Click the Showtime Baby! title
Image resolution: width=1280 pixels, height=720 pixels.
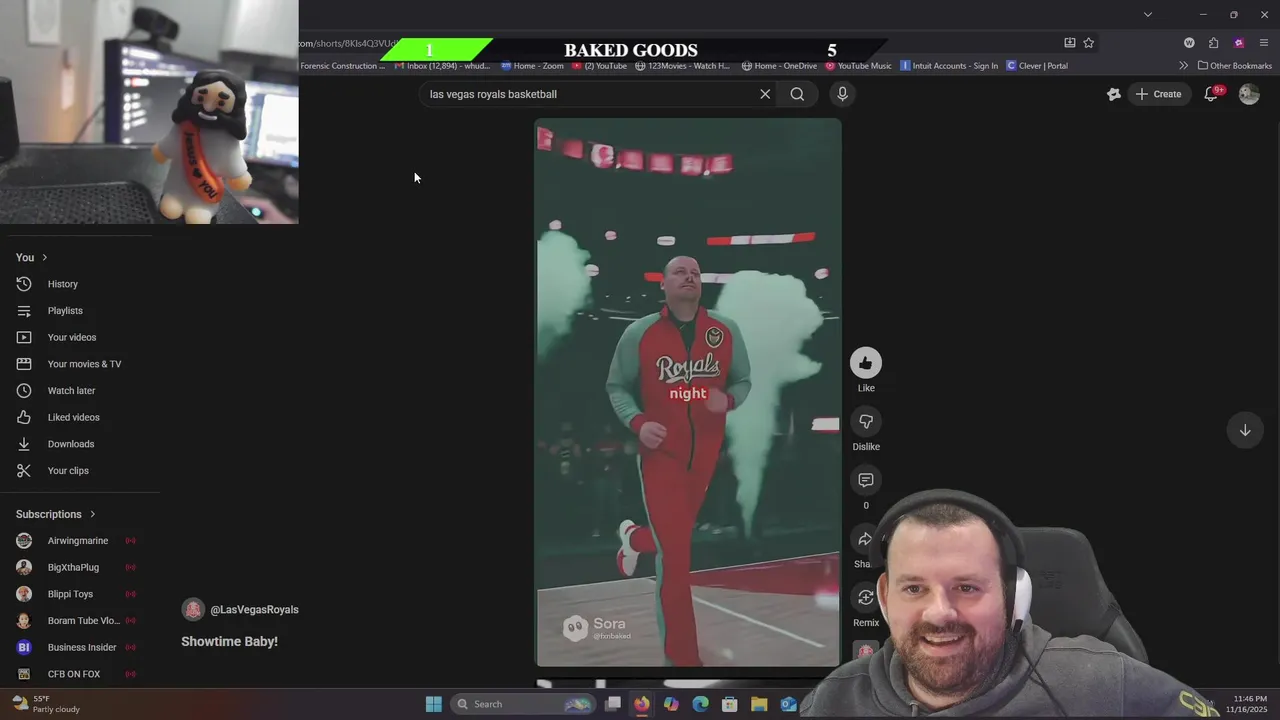point(229,642)
